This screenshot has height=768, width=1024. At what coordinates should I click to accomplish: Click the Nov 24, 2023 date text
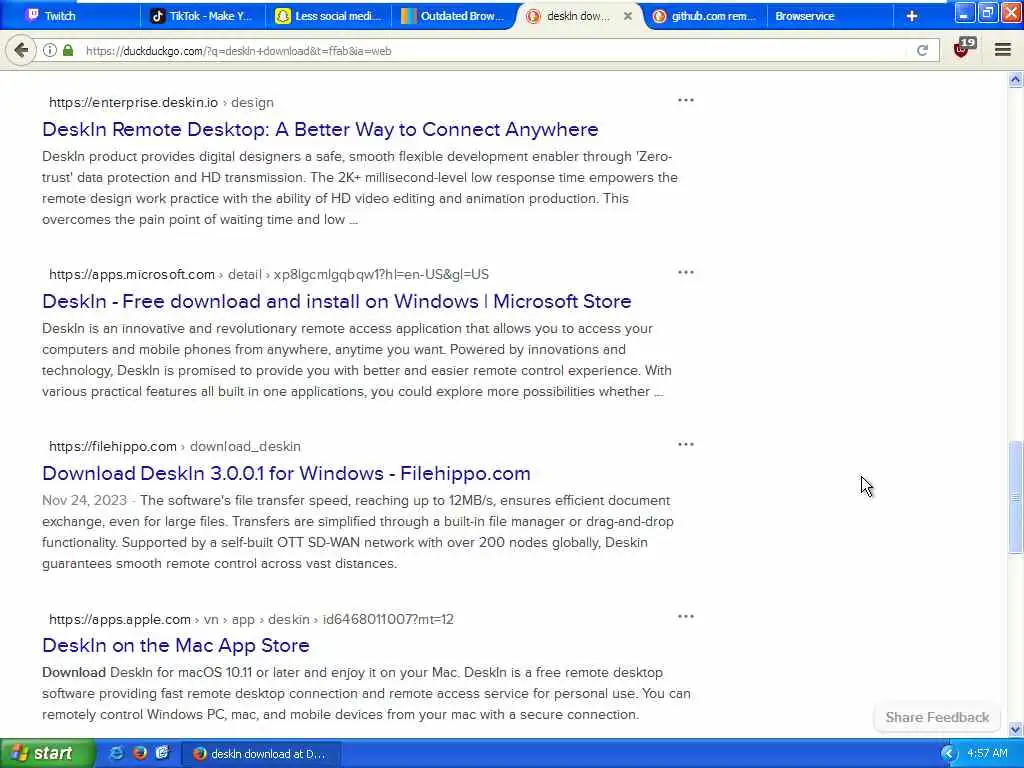point(84,500)
